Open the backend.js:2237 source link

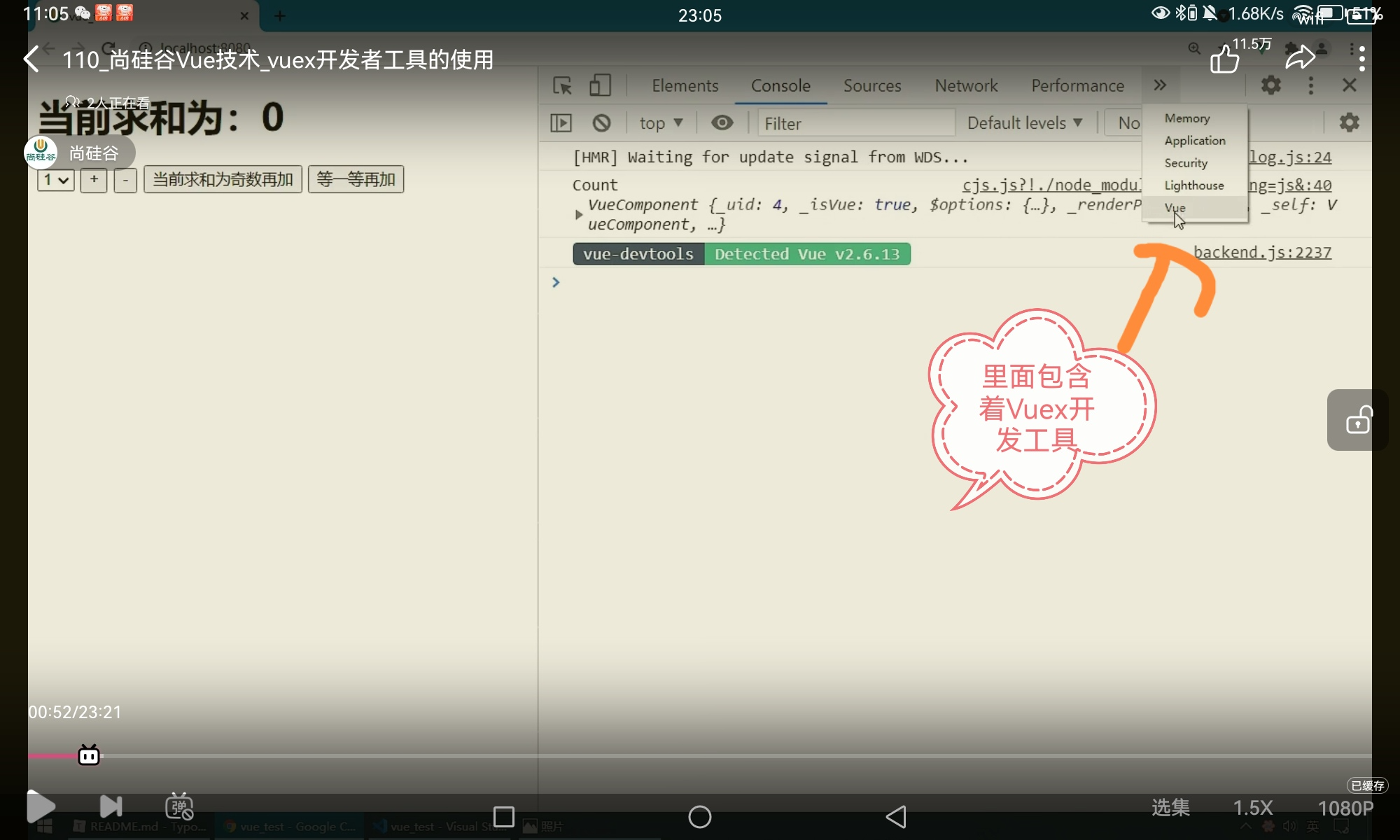coord(1262,252)
